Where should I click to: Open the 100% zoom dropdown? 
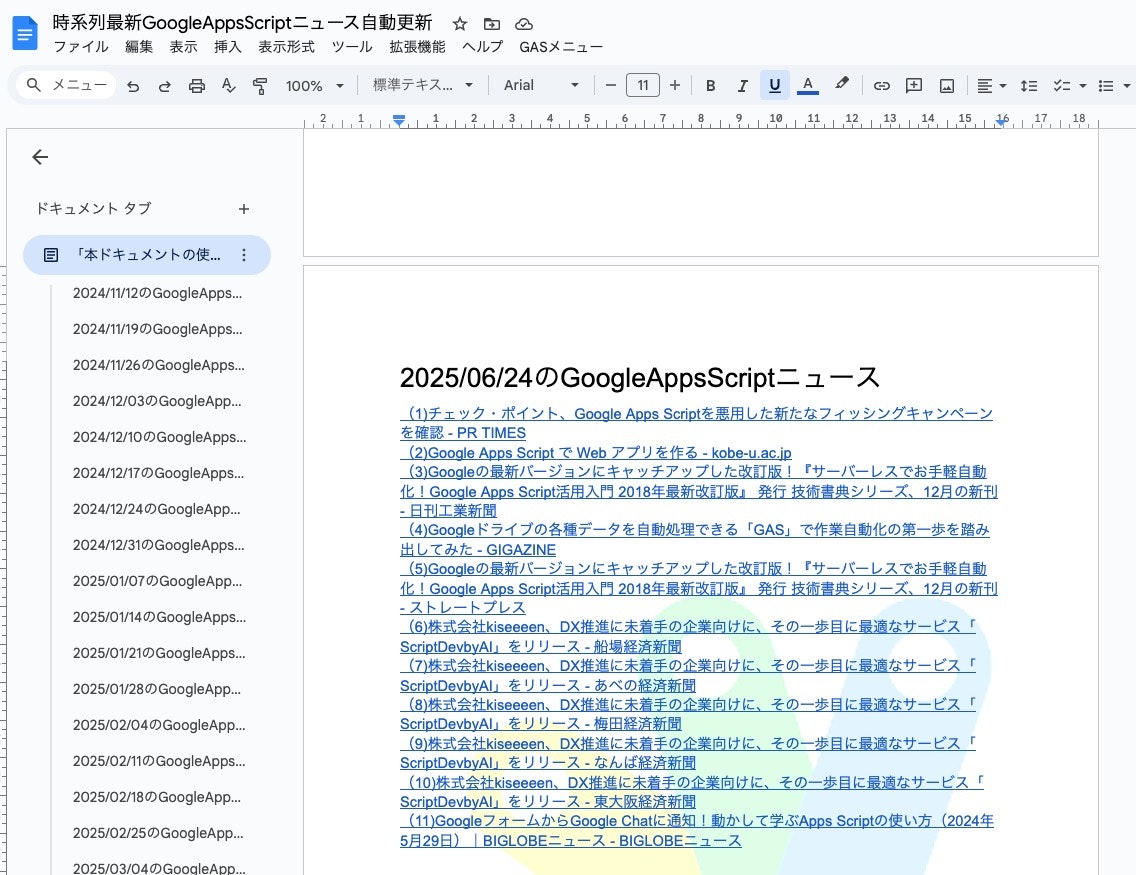pos(314,85)
